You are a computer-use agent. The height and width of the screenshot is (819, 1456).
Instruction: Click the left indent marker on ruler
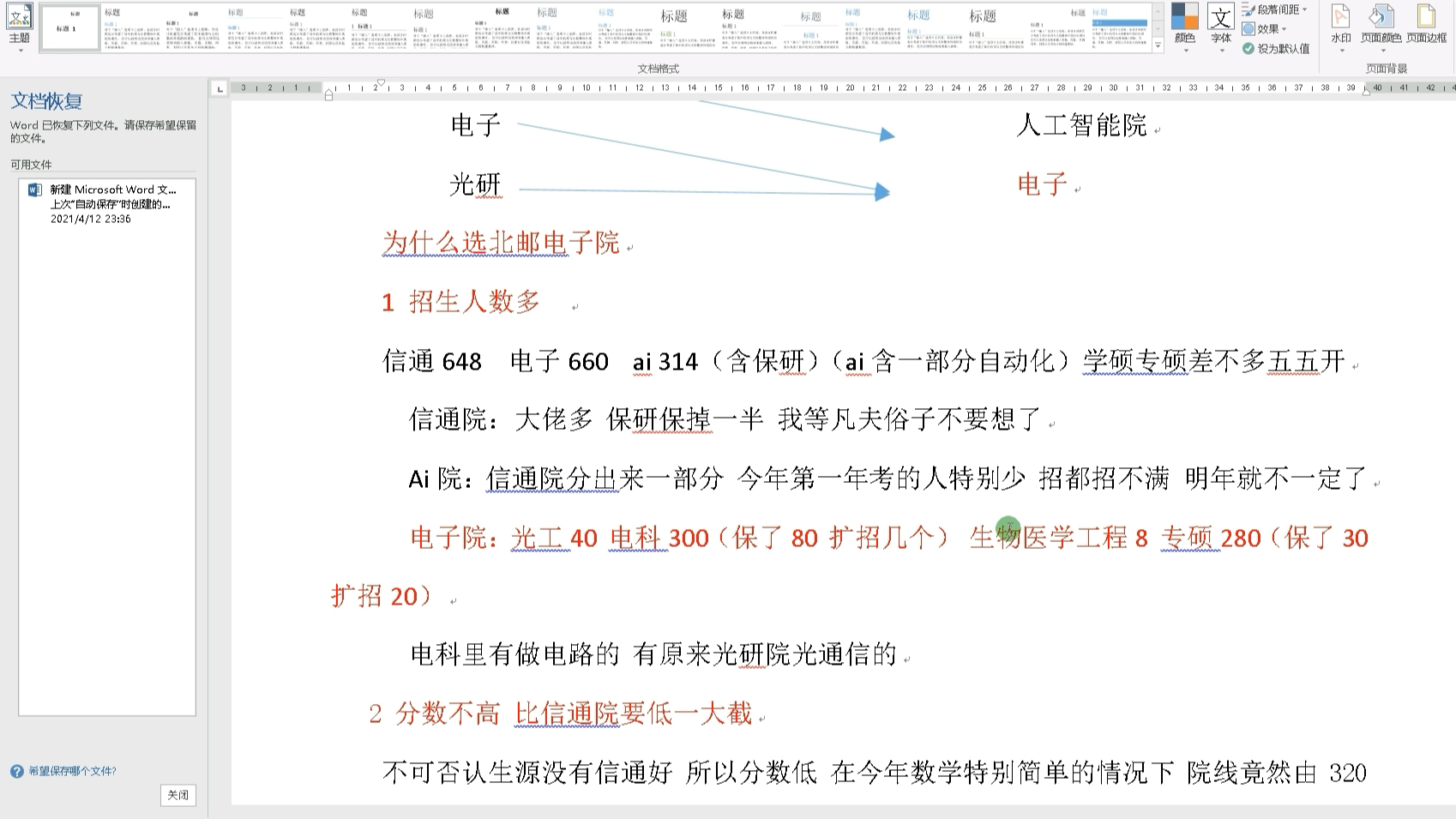pos(328,95)
